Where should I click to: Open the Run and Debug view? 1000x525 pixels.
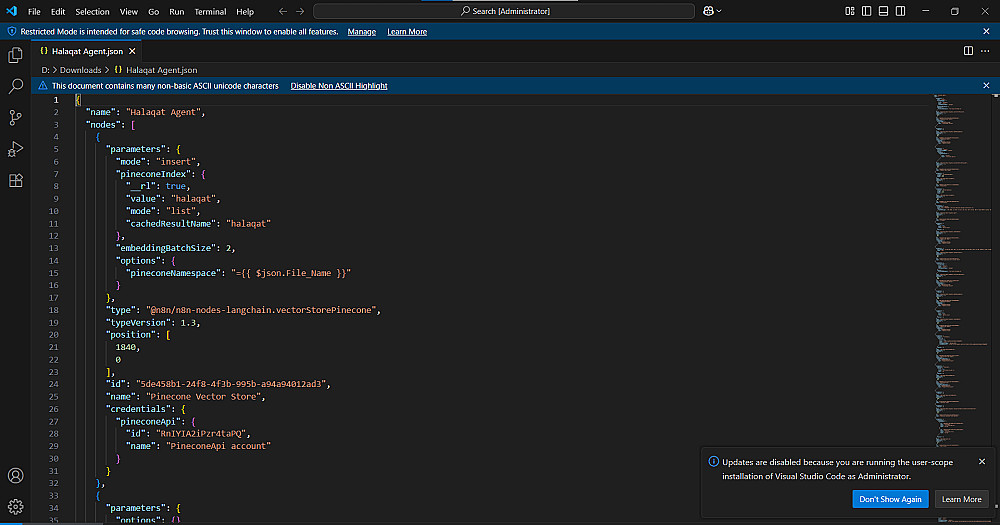(15, 149)
